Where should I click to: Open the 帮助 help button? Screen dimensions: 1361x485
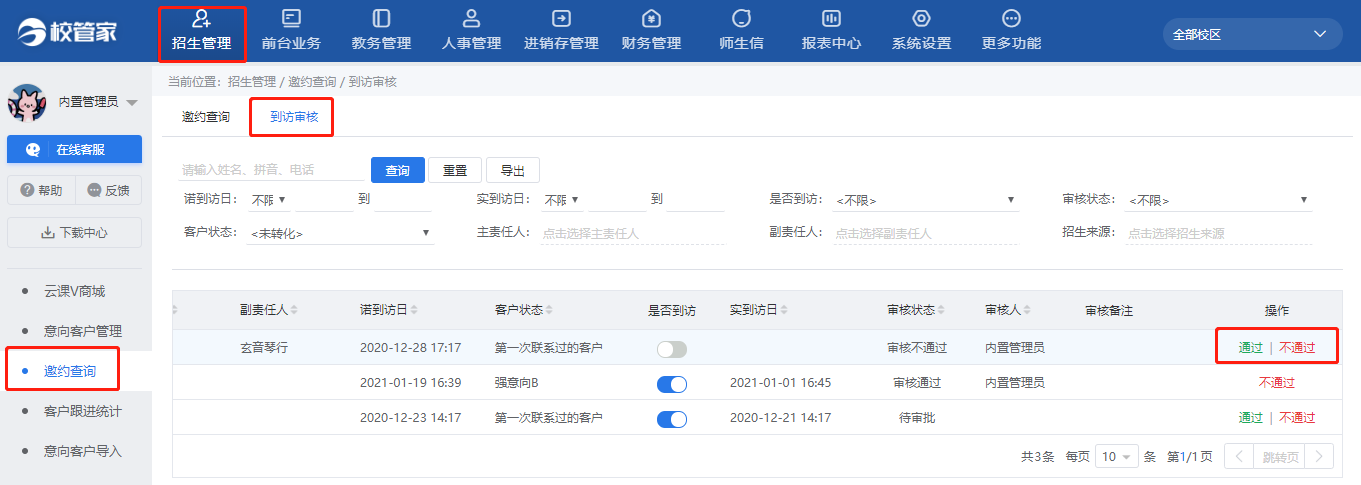click(39, 190)
